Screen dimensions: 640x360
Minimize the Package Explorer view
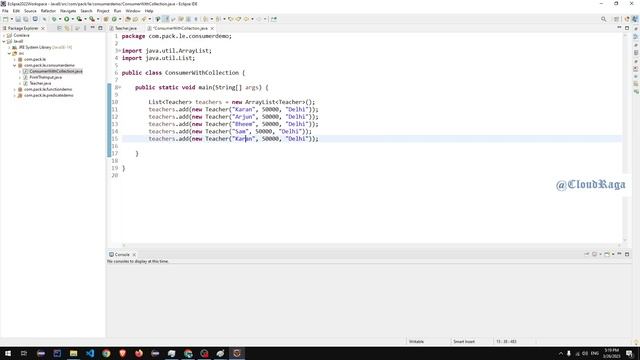pyautogui.click(x=93, y=28)
